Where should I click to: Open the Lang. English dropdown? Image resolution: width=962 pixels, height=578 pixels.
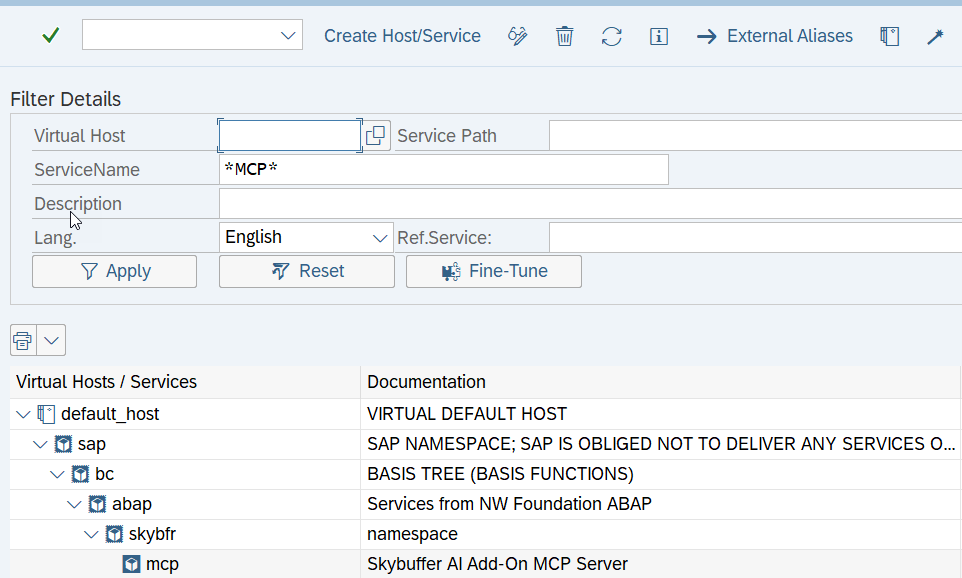pos(380,238)
